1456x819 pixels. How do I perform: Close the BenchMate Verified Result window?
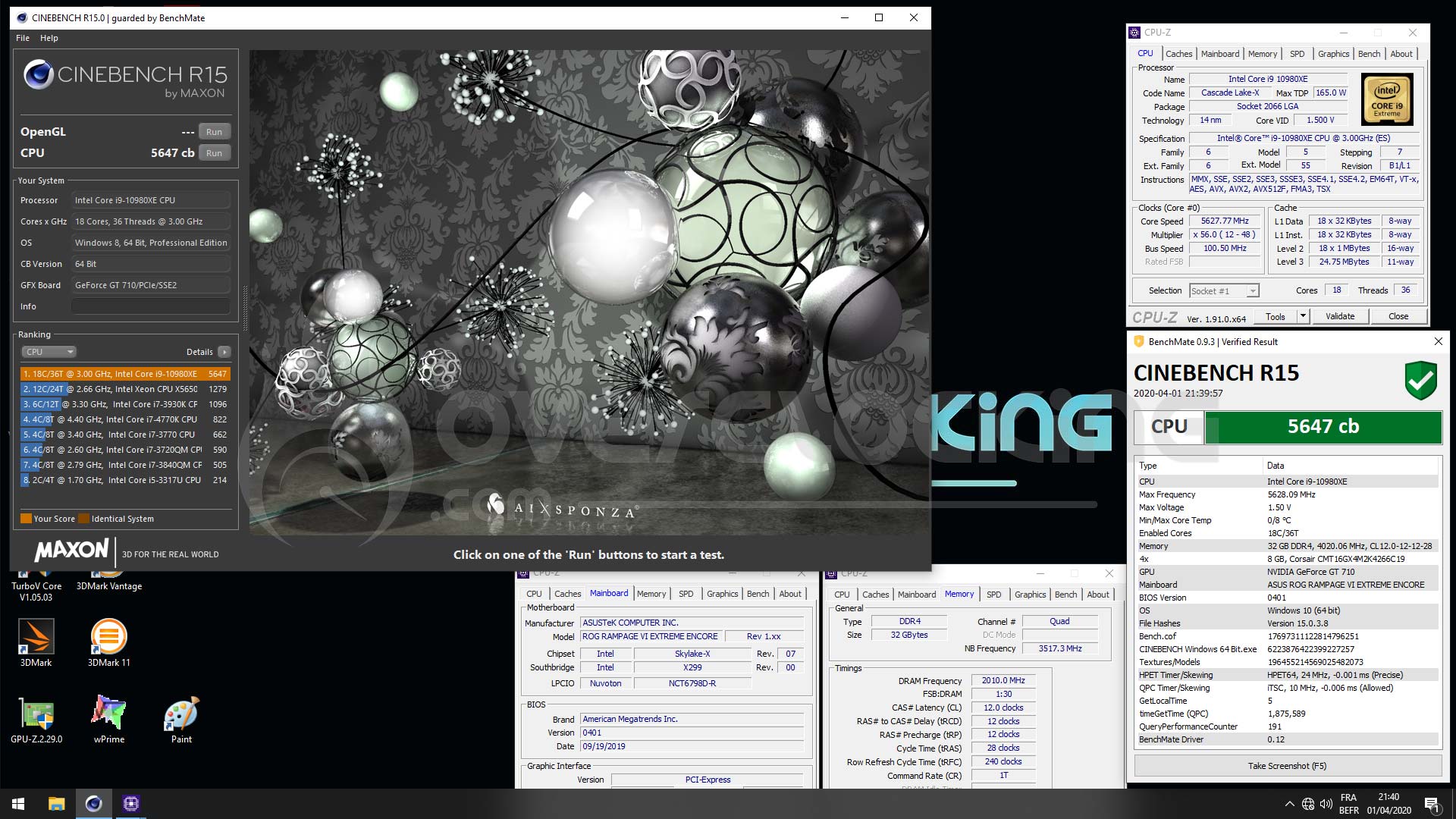point(1438,342)
